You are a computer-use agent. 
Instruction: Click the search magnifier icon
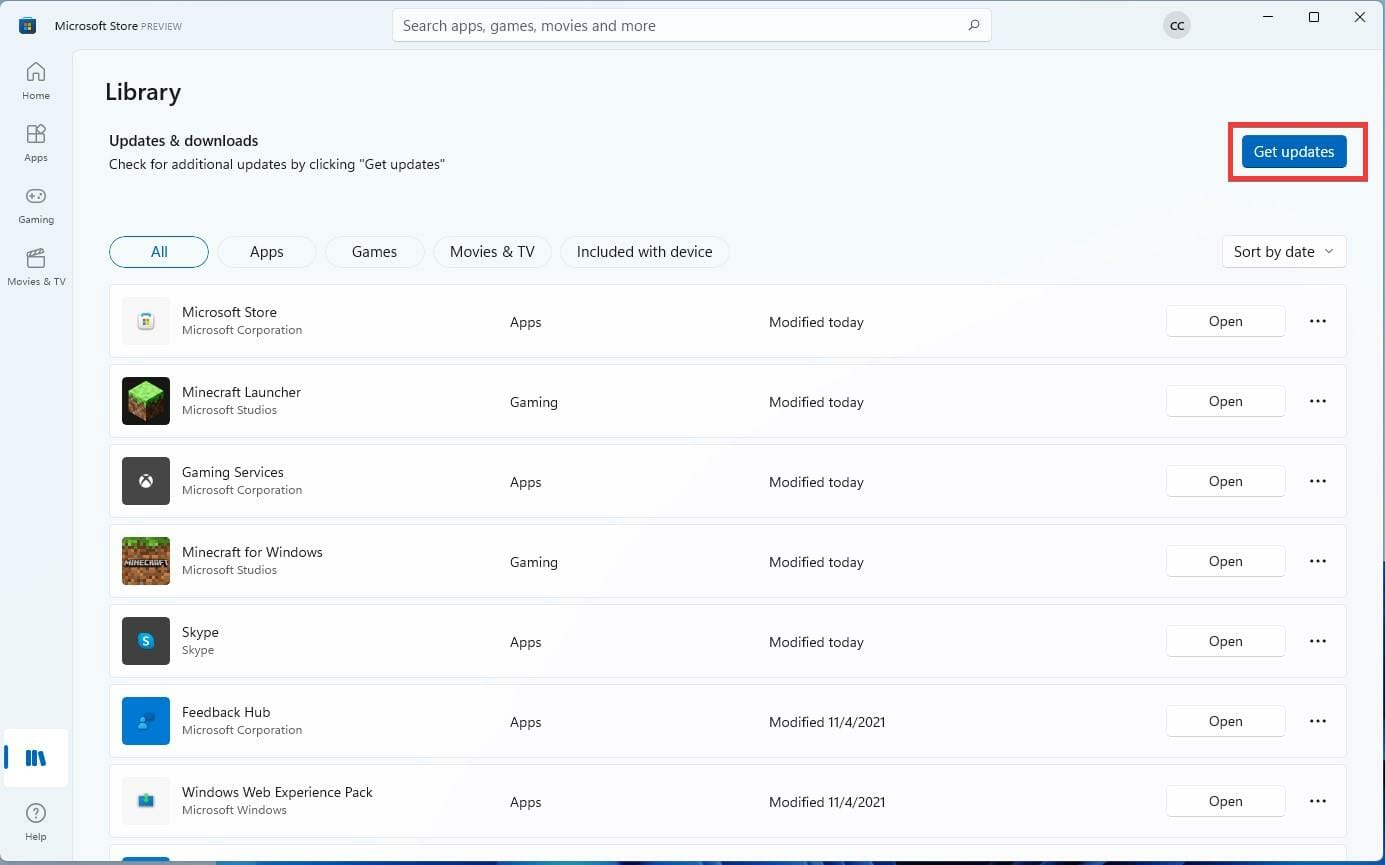pos(974,25)
